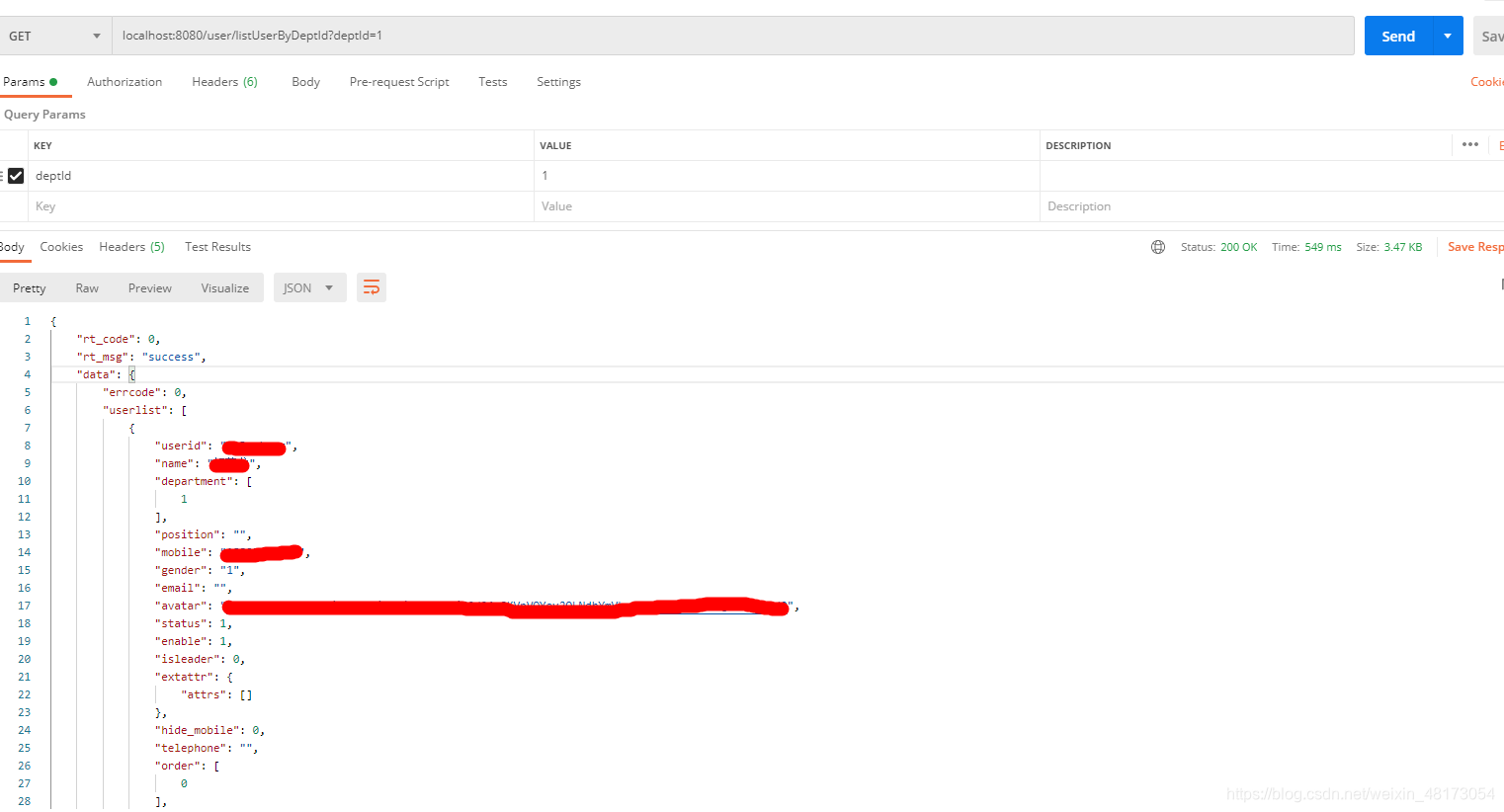The width and height of the screenshot is (1504, 812).
Task: Click the "hide_mobile": 0 line
Action: point(209,730)
